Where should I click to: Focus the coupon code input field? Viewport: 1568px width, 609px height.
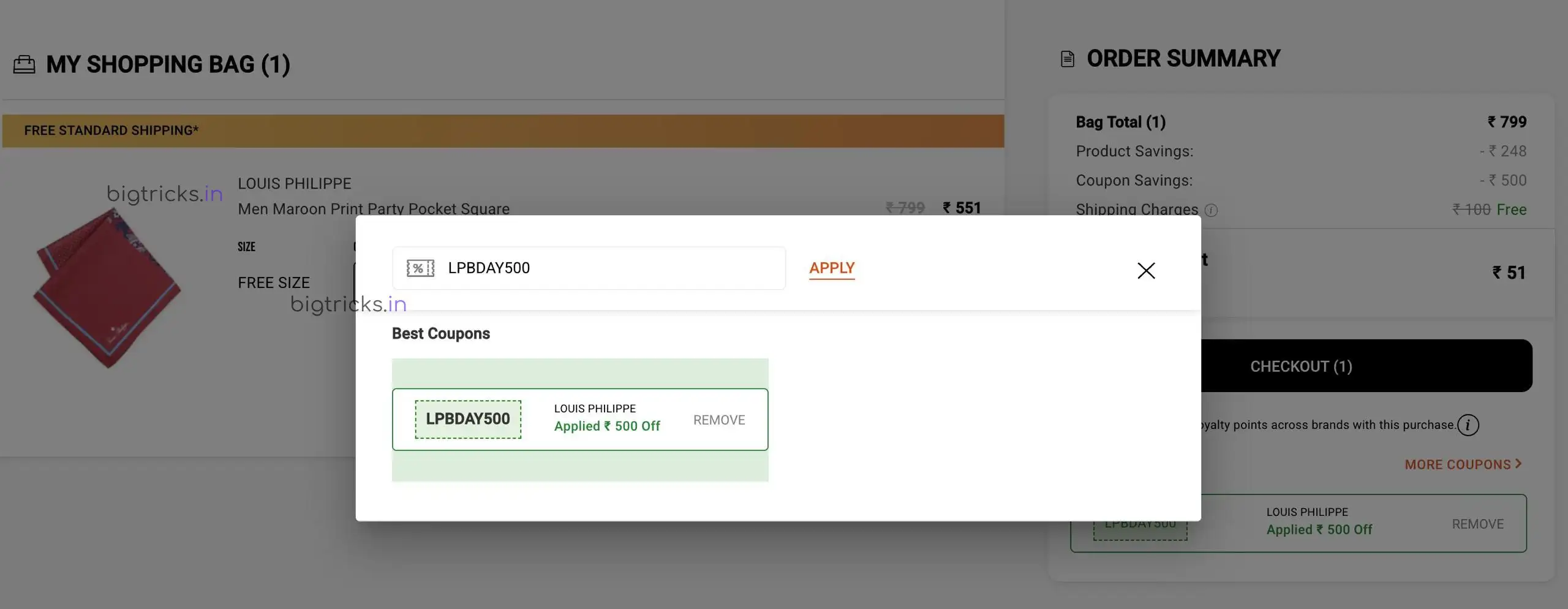[x=606, y=268]
